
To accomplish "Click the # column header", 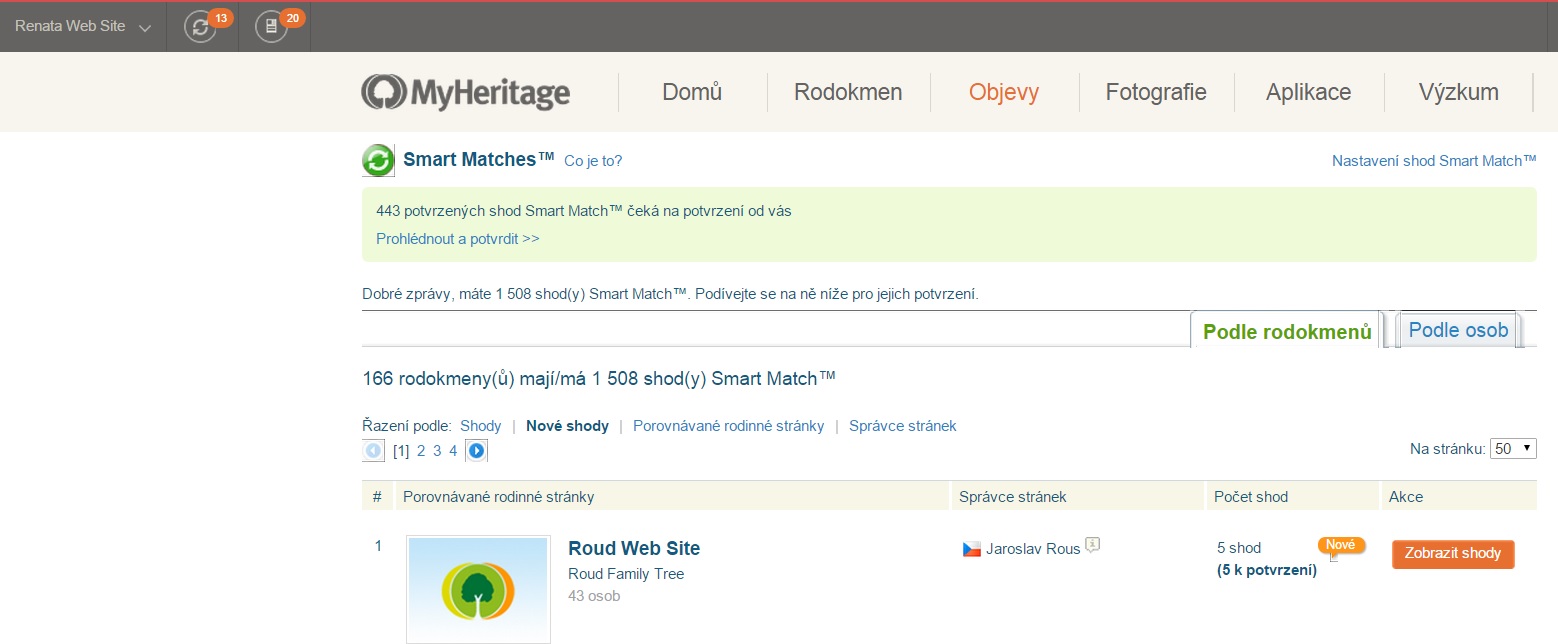I will 377,497.
